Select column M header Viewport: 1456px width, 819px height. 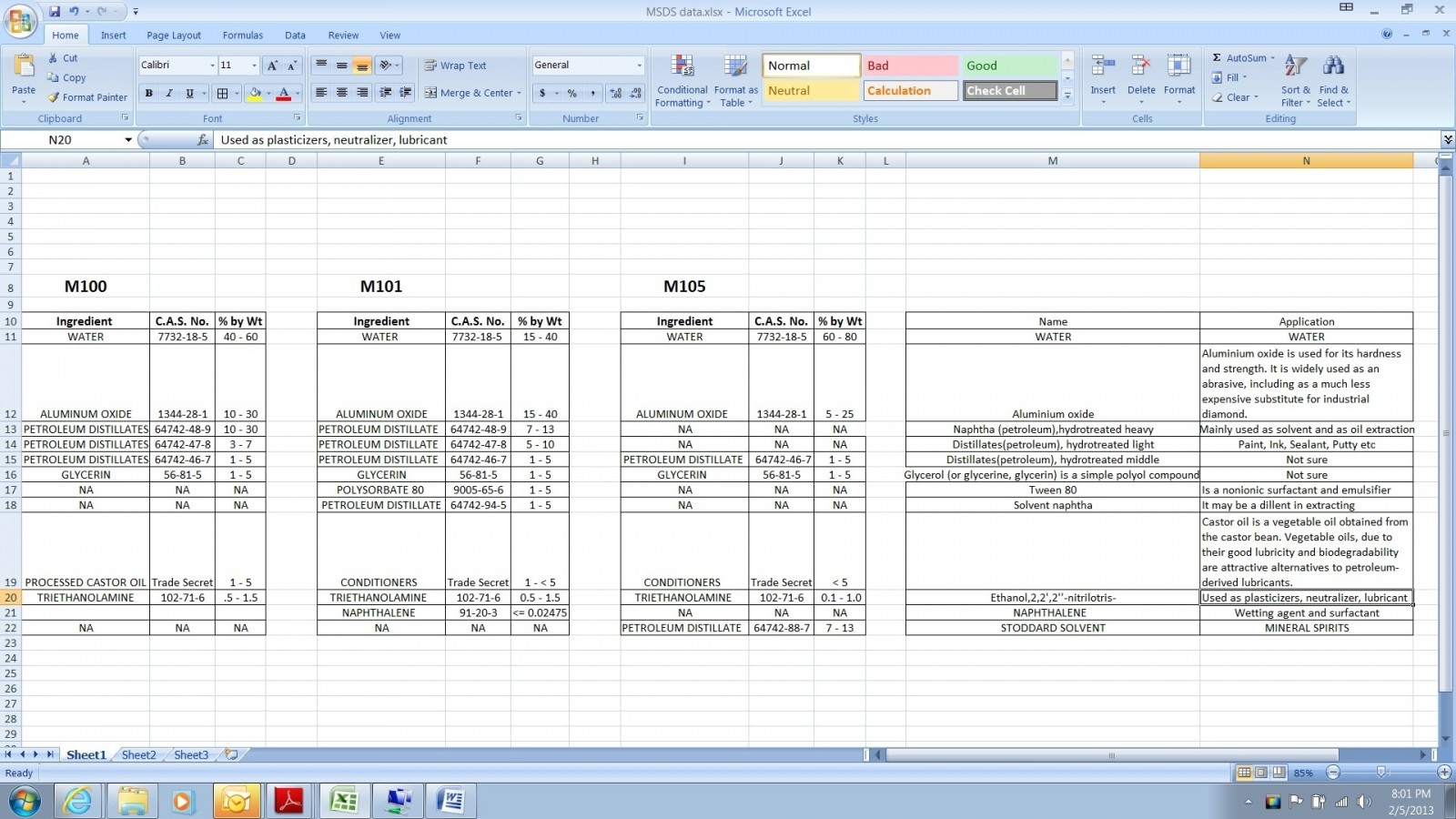tap(1052, 161)
